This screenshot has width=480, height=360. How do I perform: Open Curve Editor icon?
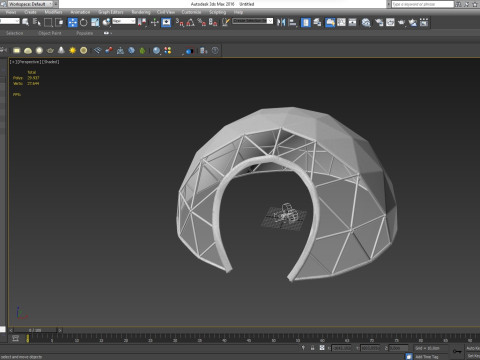point(341,22)
